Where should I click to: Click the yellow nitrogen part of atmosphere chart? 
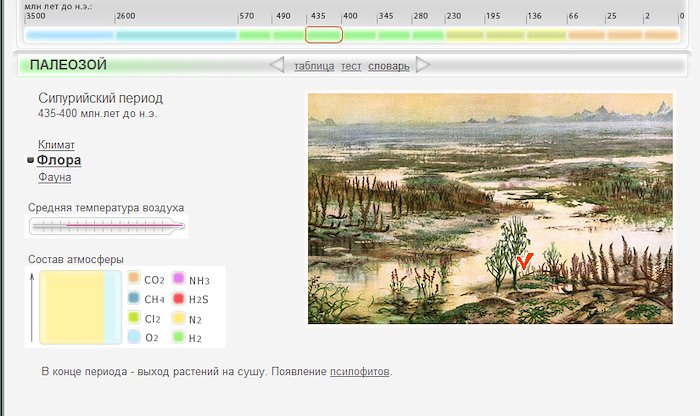pos(72,307)
